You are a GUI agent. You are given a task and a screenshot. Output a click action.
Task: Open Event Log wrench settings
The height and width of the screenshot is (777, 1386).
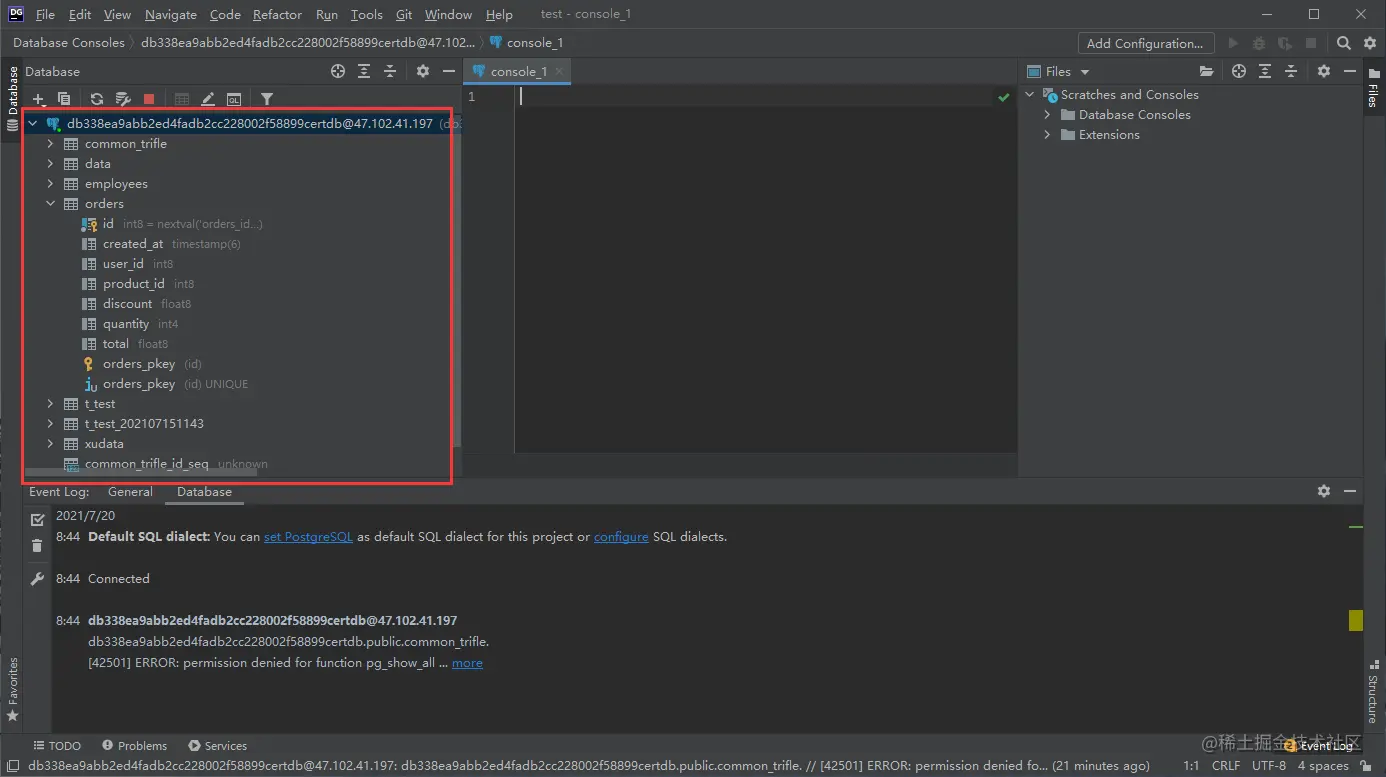point(37,579)
